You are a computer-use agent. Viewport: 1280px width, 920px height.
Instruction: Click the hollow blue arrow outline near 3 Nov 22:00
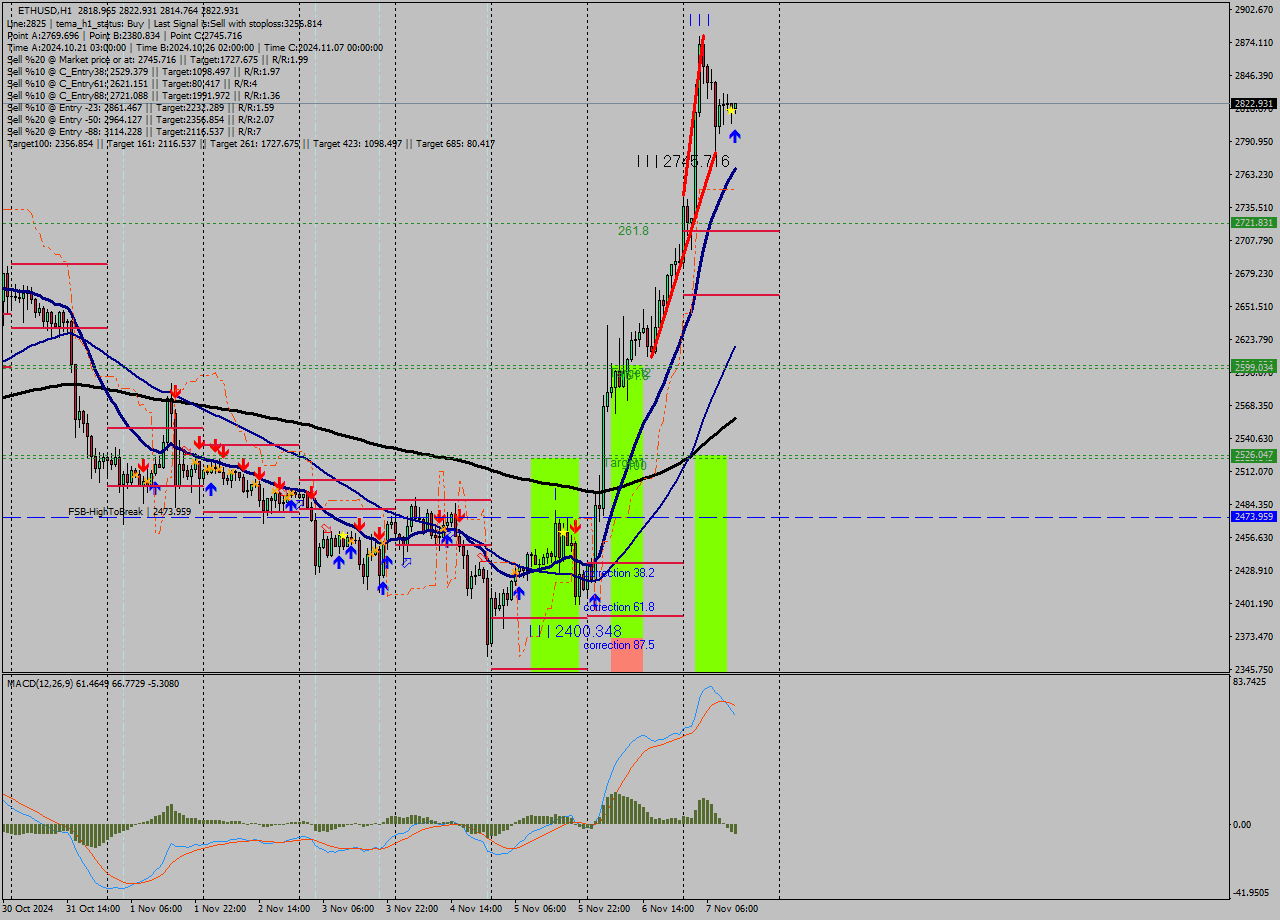coord(407,562)
